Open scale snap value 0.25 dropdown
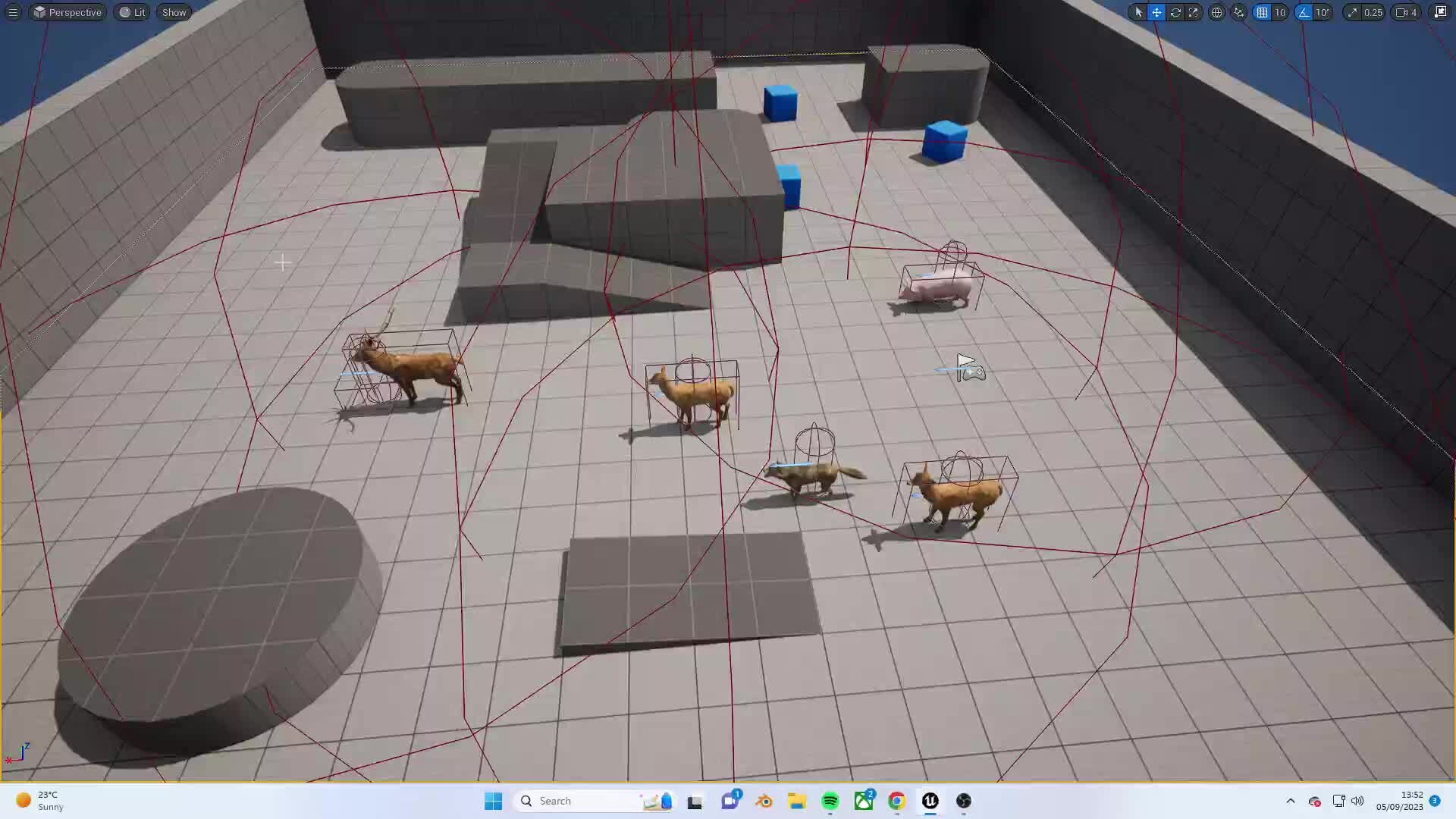The height and width of the screenshot is (819, 1456). pos(1373,12)
